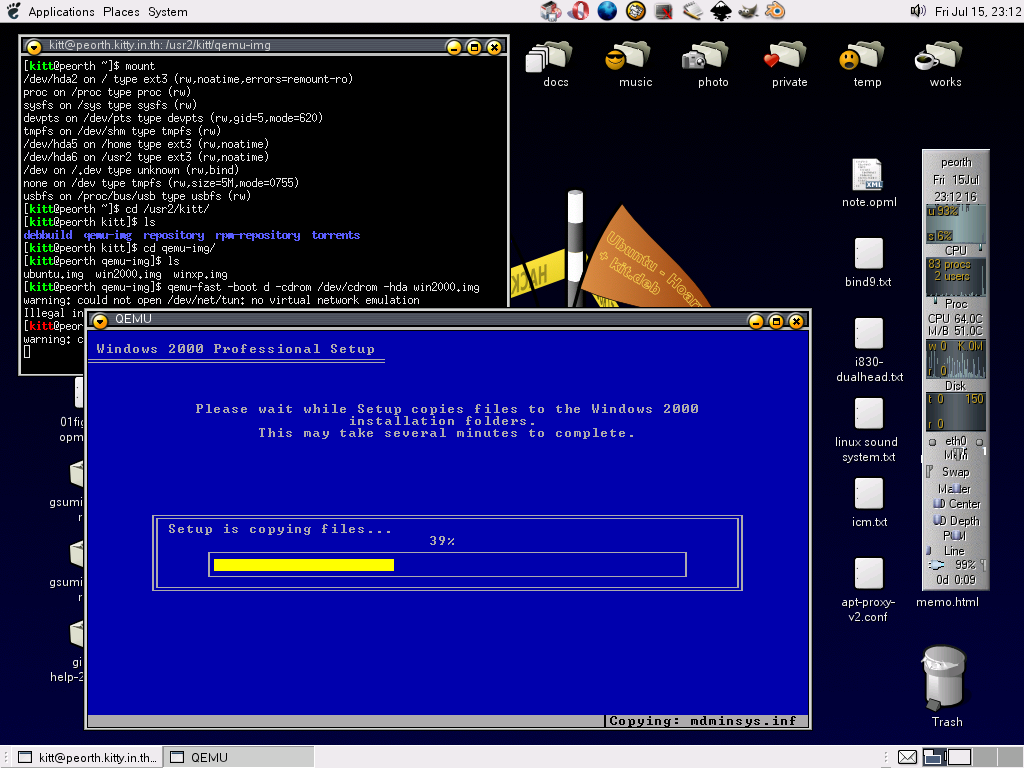Click 'Windows 2000 Professional Setup' heading
The height and width of the screenshot is (768, 1024).
236,349
